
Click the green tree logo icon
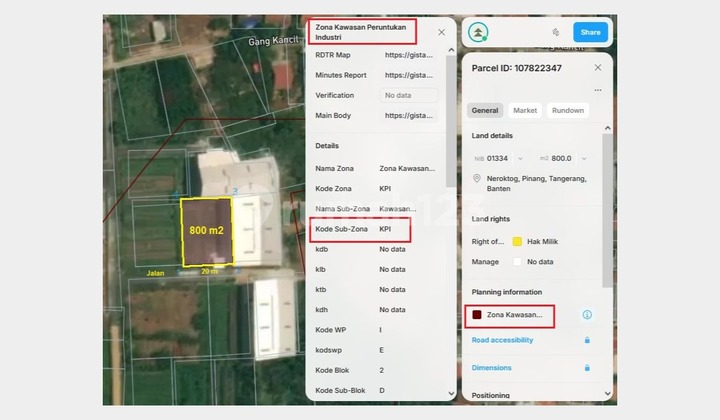click(478, 32)
